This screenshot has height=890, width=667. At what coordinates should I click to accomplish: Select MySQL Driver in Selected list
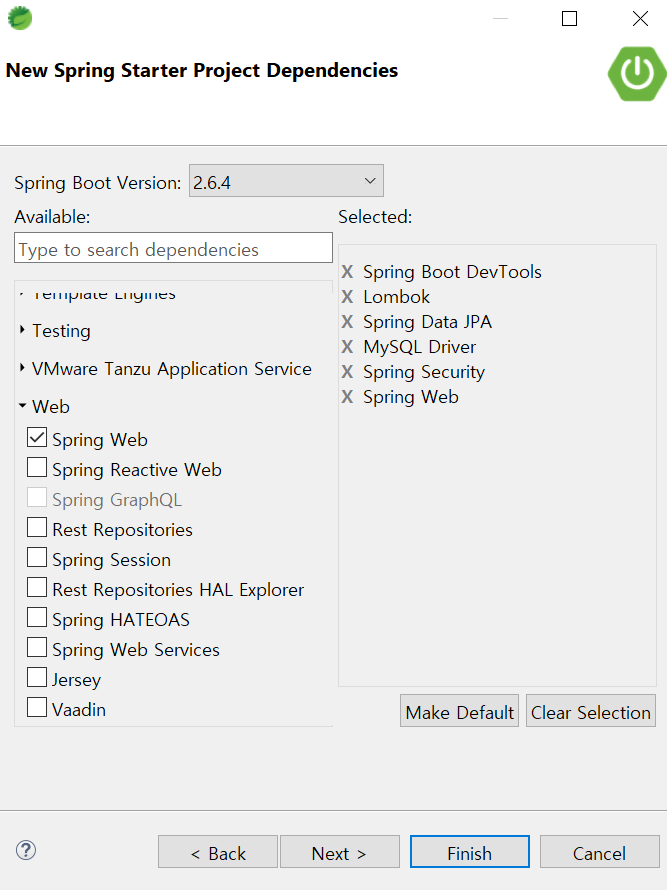pos(420,347)
